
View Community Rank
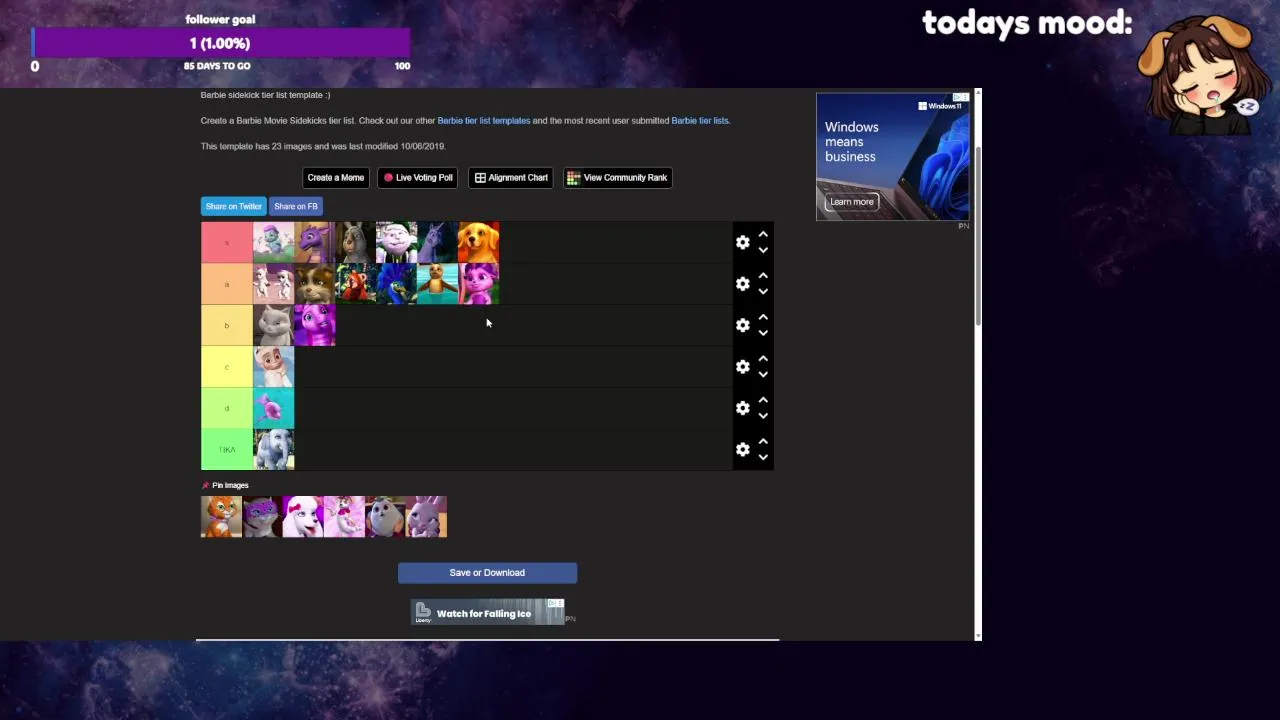617,178
